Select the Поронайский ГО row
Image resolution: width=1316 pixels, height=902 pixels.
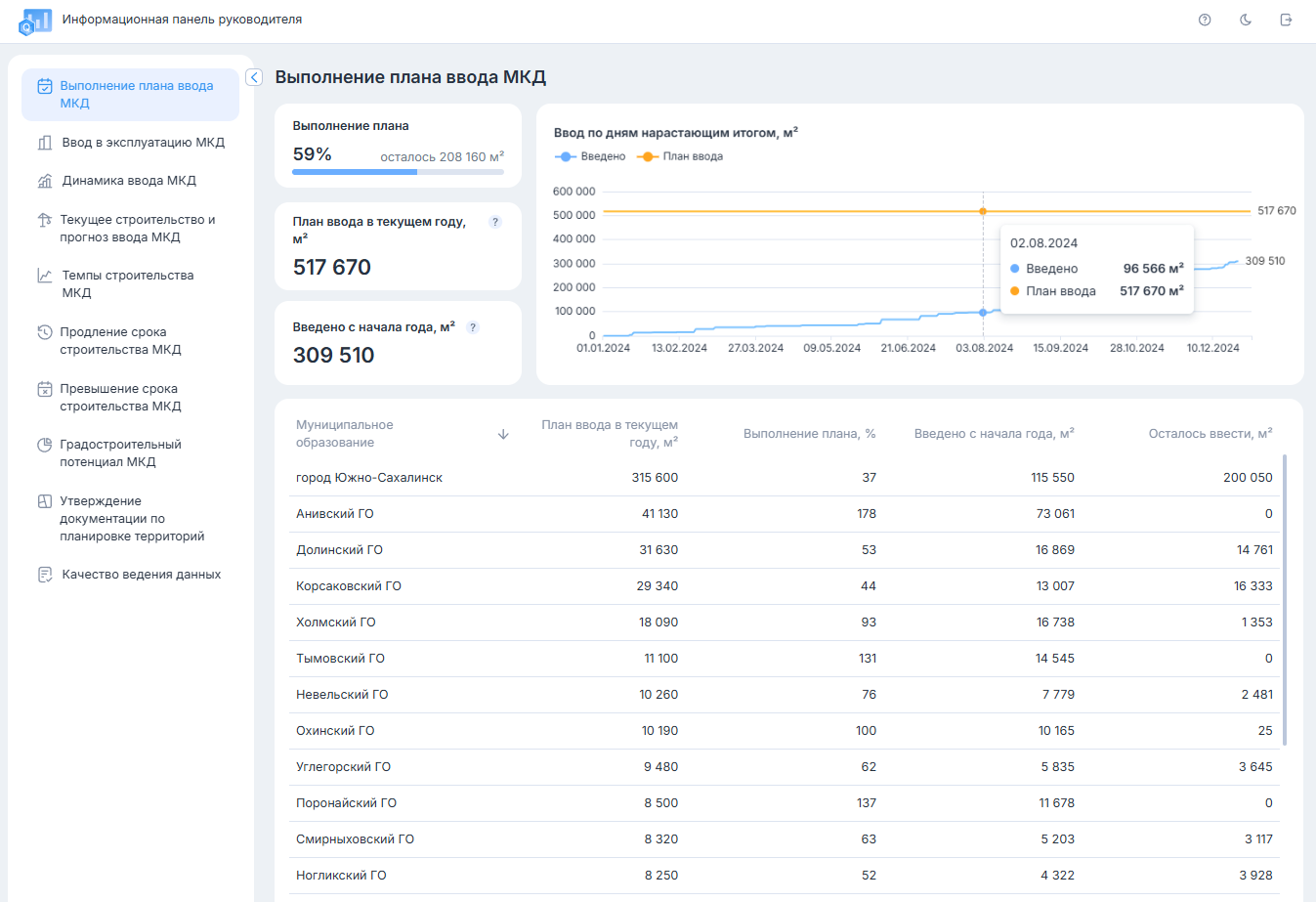pos(785,803)
